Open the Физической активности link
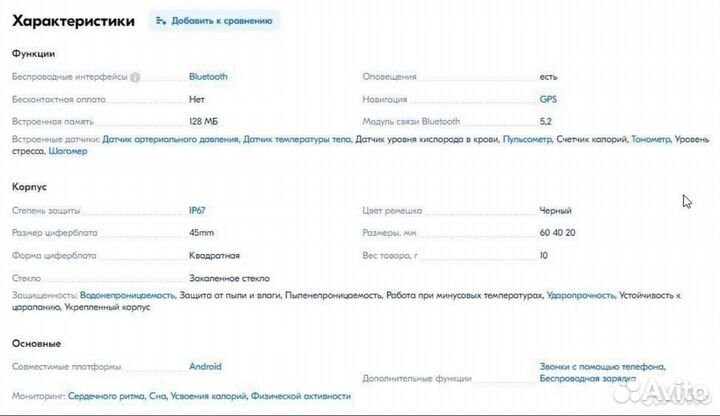This screenshot has height=416, width=720. click(x=301, y=396)
